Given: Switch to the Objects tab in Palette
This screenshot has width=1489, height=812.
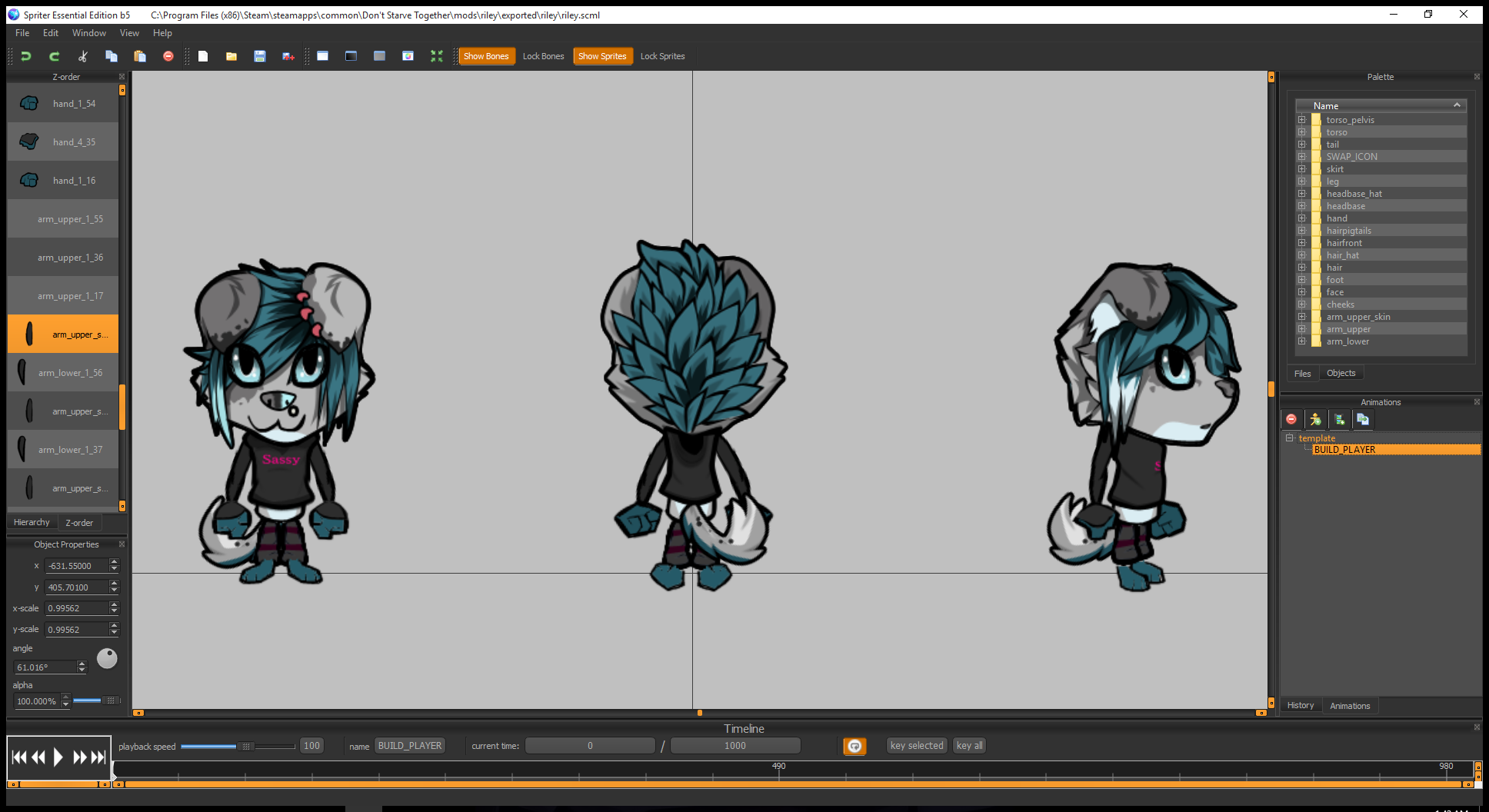Looking at the screenshot, I should pyautogui.click(x=1341, y=373).
